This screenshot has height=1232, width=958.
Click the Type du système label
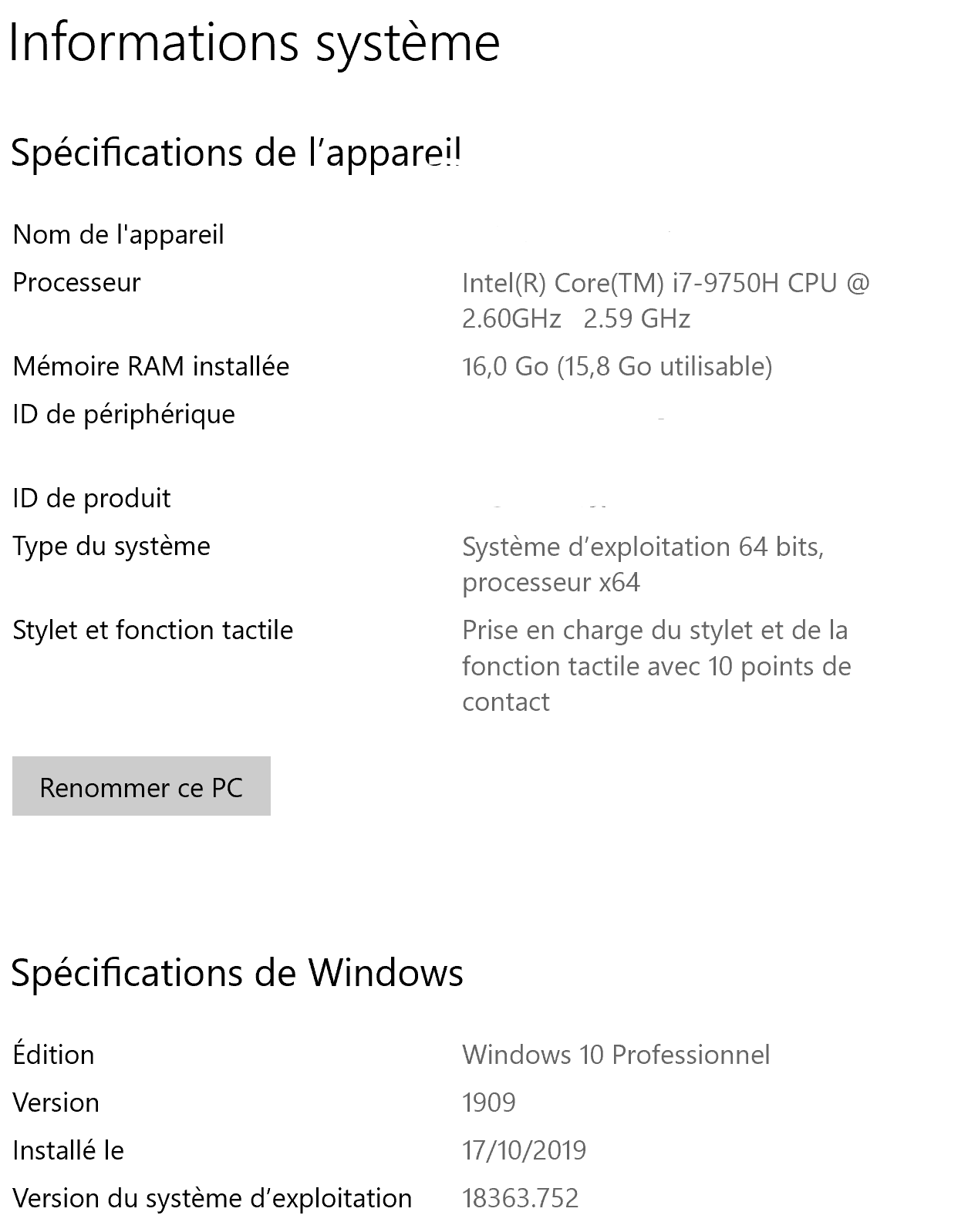111,546
